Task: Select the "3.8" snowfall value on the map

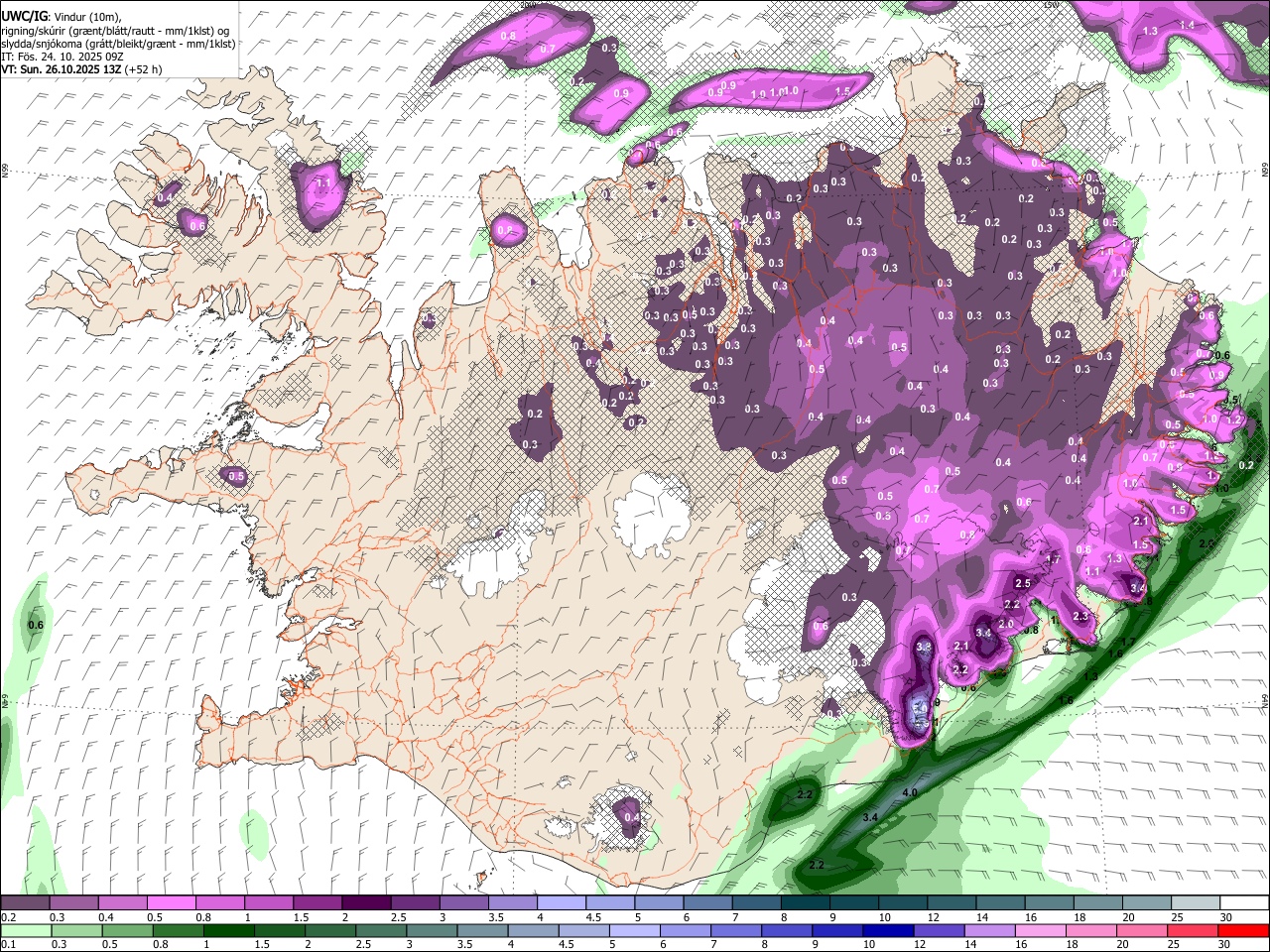Action: [924, 647]
